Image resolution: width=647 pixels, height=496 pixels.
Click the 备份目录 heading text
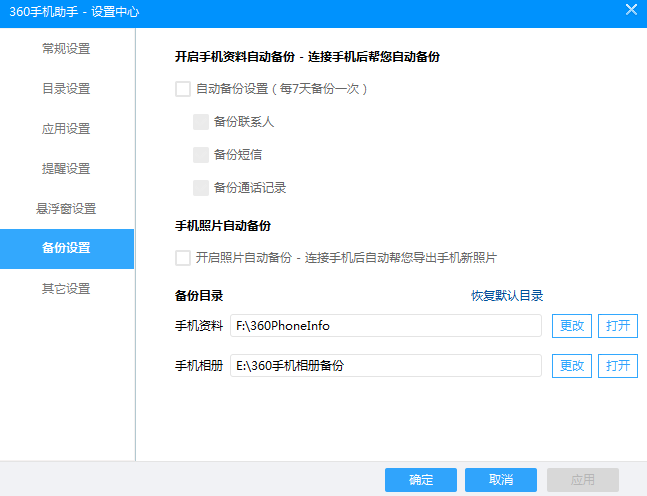[x=199, y=295]
